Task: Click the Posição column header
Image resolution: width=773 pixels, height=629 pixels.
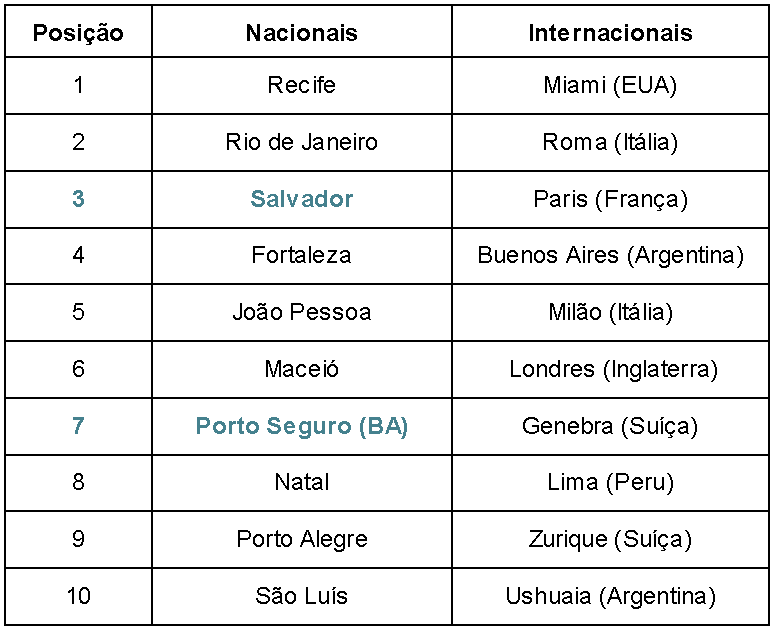Action: tap(78, 33)
